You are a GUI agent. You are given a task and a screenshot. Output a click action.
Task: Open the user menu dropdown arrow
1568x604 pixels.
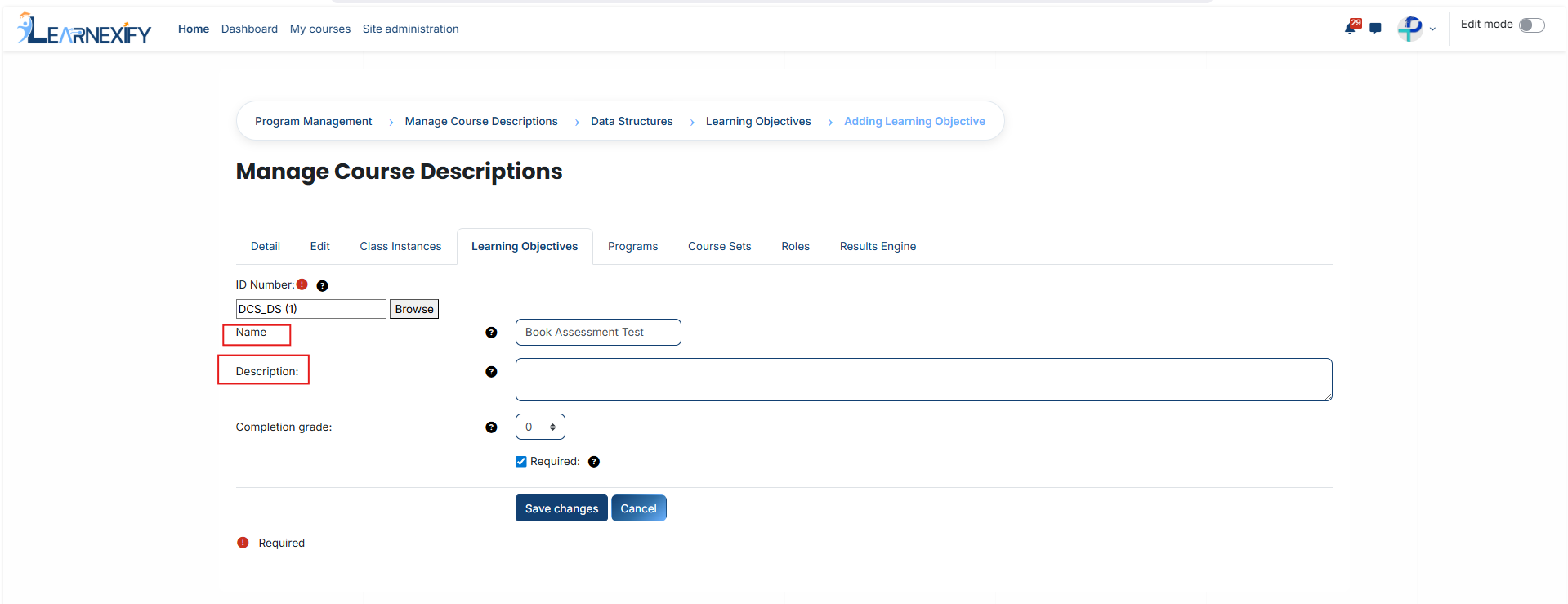[x=1432, y=29]
